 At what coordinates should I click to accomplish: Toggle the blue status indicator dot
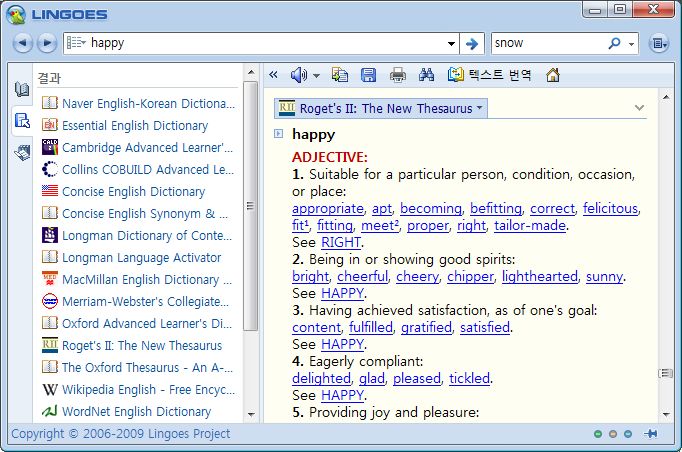coord(628,434)
